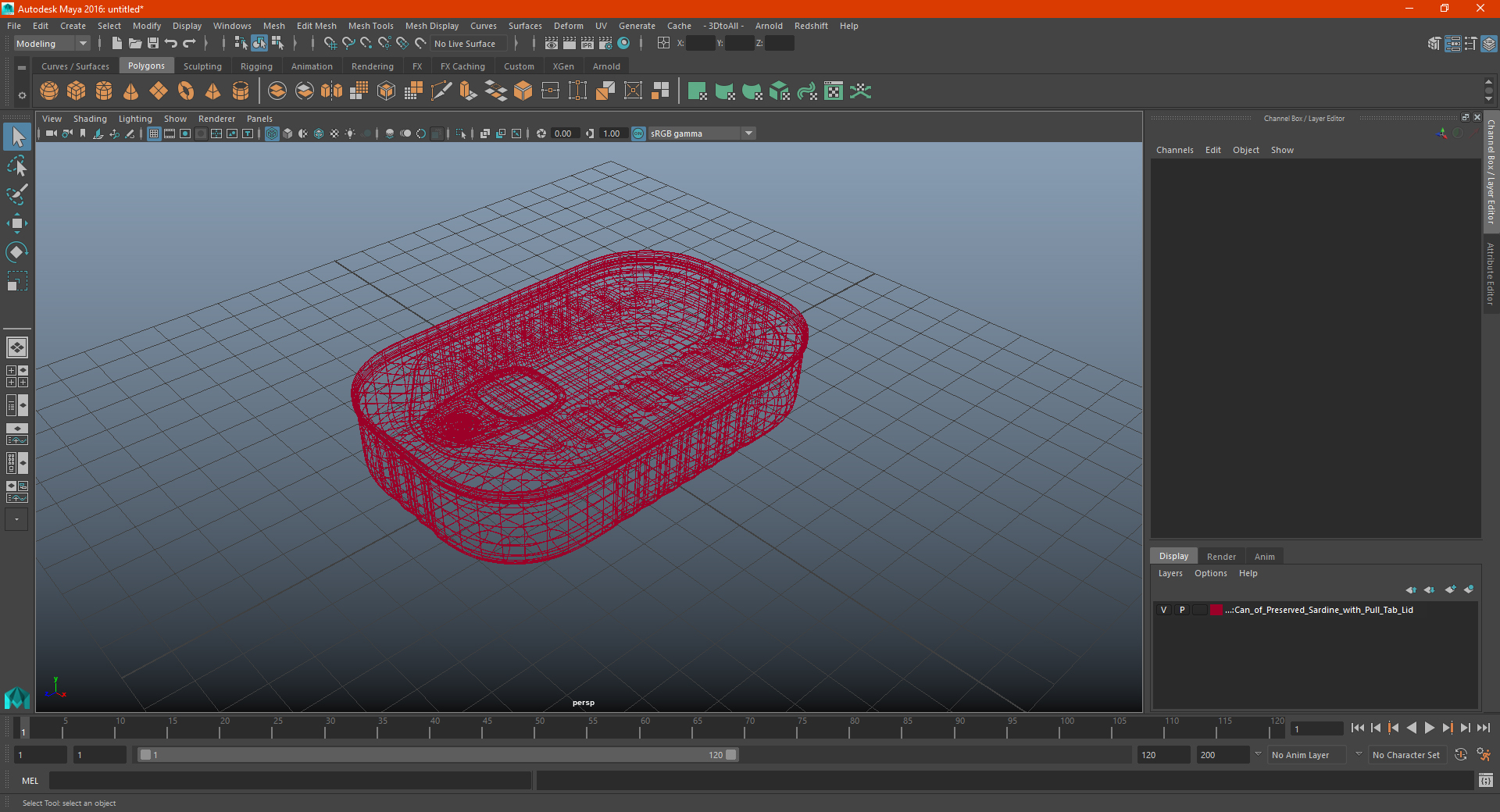Image resolution: width=1500 pixels, height=812 pixels.
Task: Undo the last action via toolbar arrow
Action: pos(171,44)
